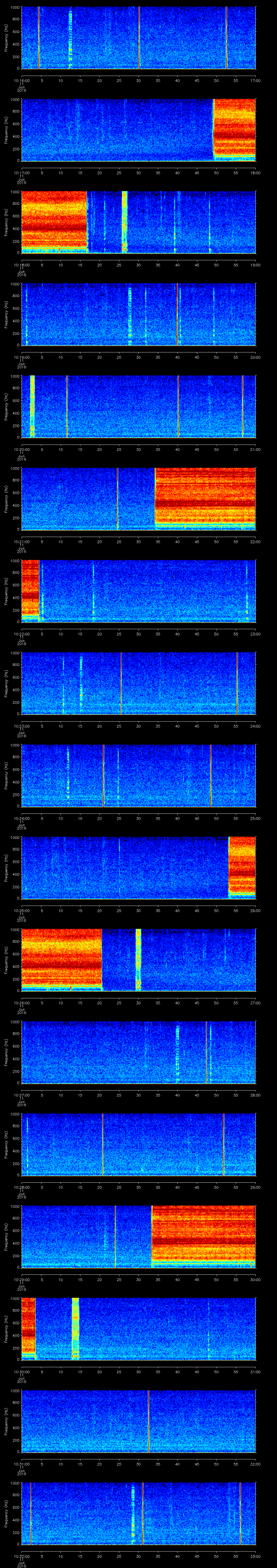277x1568 pixels.
Task: Select the spectrogram panel starting at 10:30:00
Action: coord(138,1329)
